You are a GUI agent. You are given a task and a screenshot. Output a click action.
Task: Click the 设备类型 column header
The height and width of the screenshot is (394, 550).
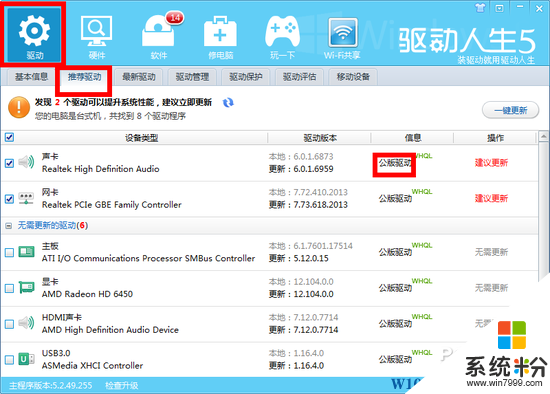point(141,138)
